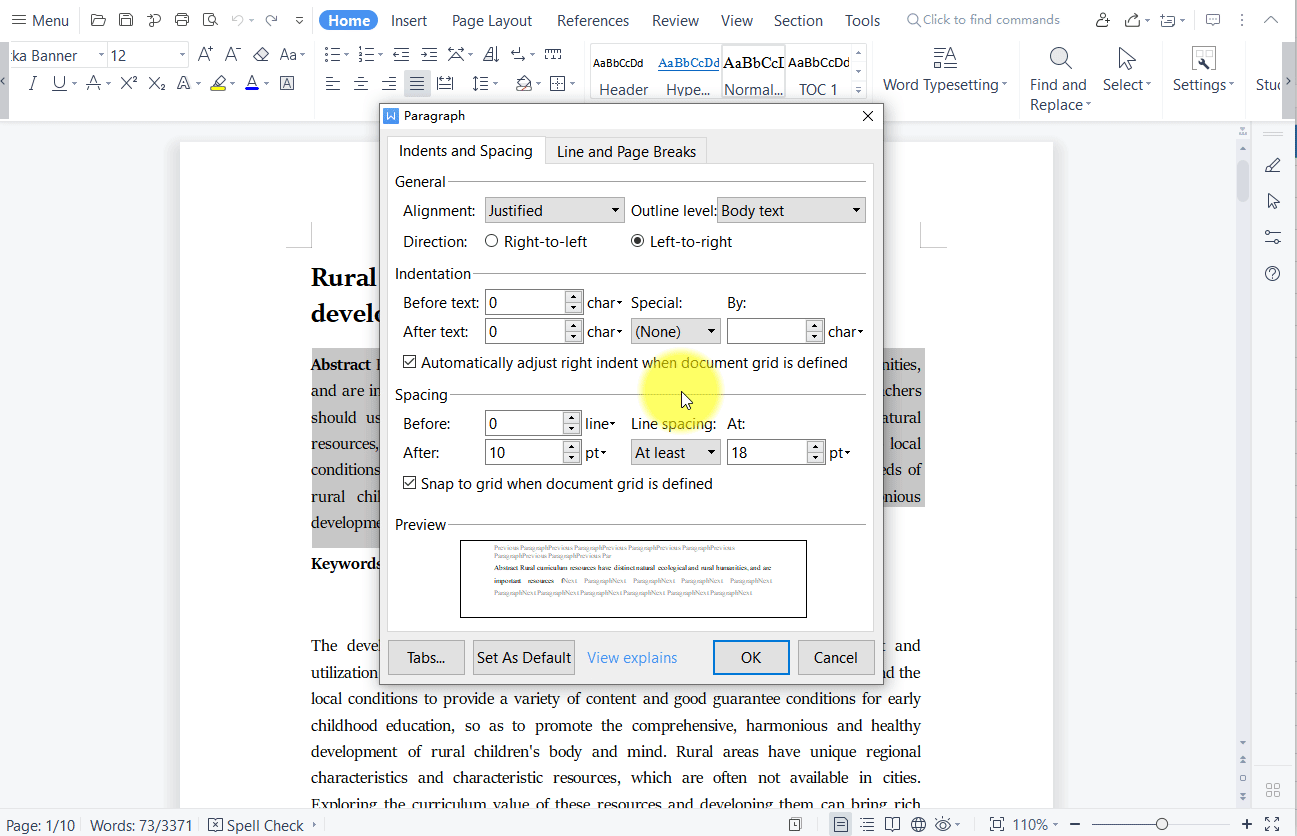Select the bulleted list icon

[333, 55]
